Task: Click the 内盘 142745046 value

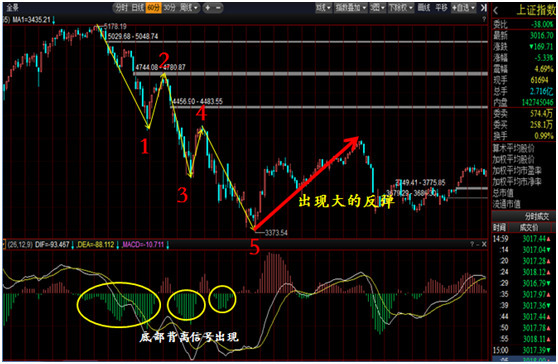Action: tap(538, 102)
